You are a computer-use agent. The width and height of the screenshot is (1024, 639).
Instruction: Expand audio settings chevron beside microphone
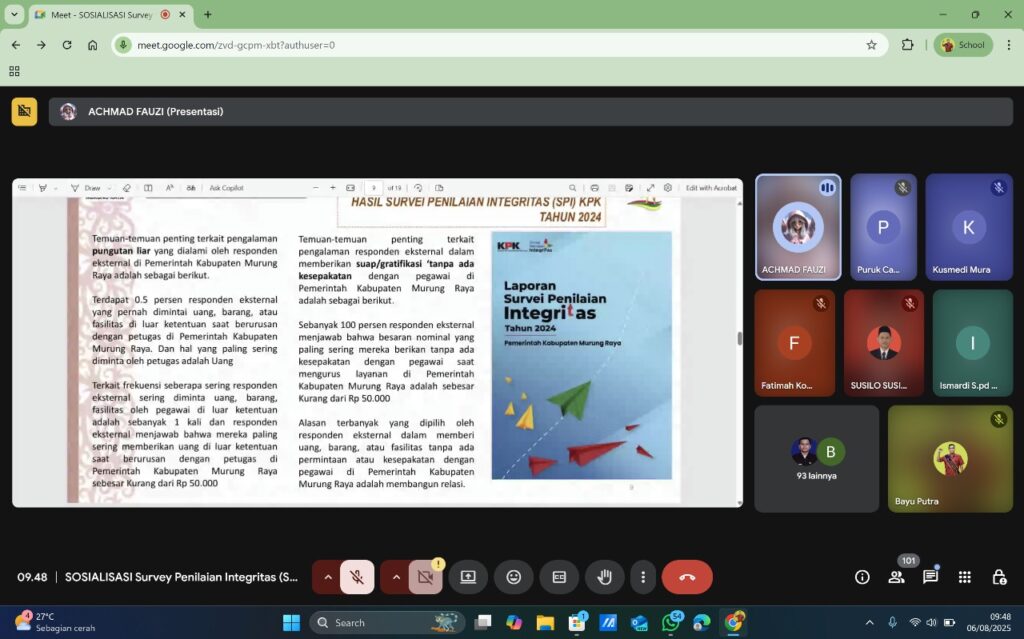327,577
